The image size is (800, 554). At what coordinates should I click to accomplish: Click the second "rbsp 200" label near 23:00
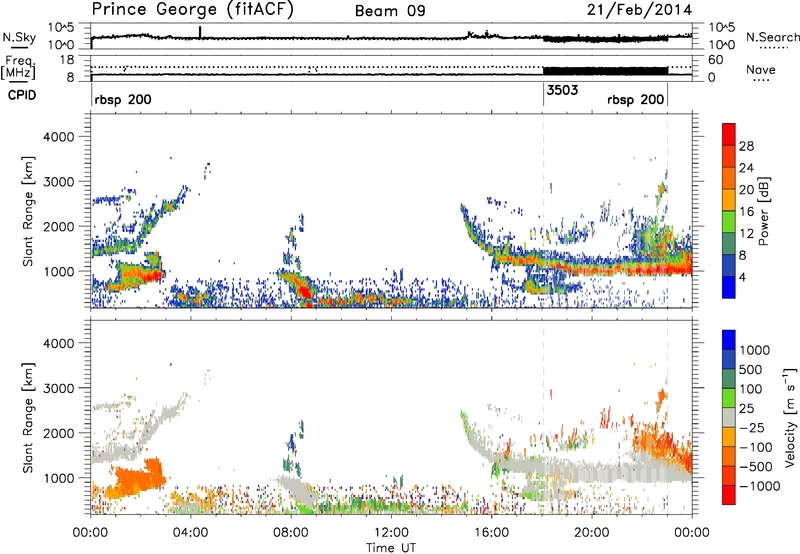(x=636, y=99)
